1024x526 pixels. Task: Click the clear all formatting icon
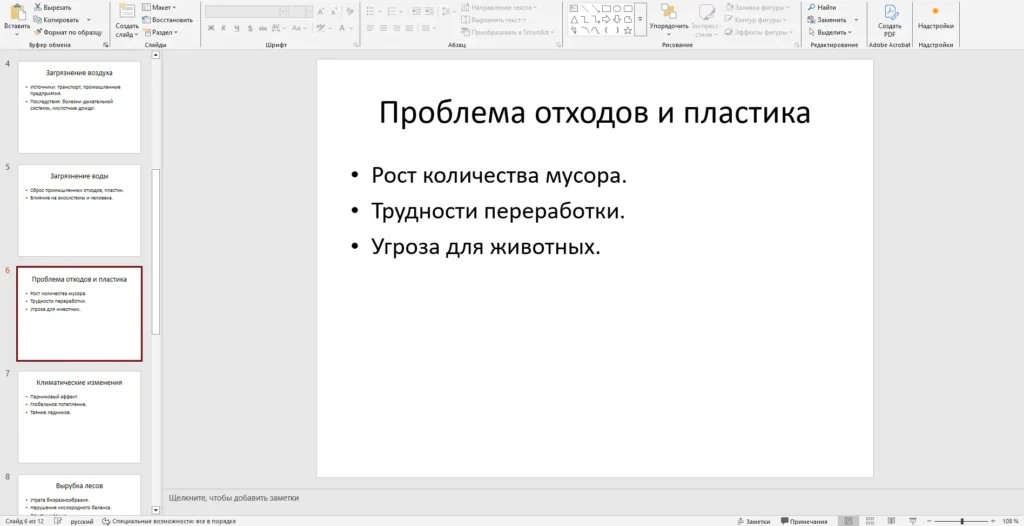350,12
